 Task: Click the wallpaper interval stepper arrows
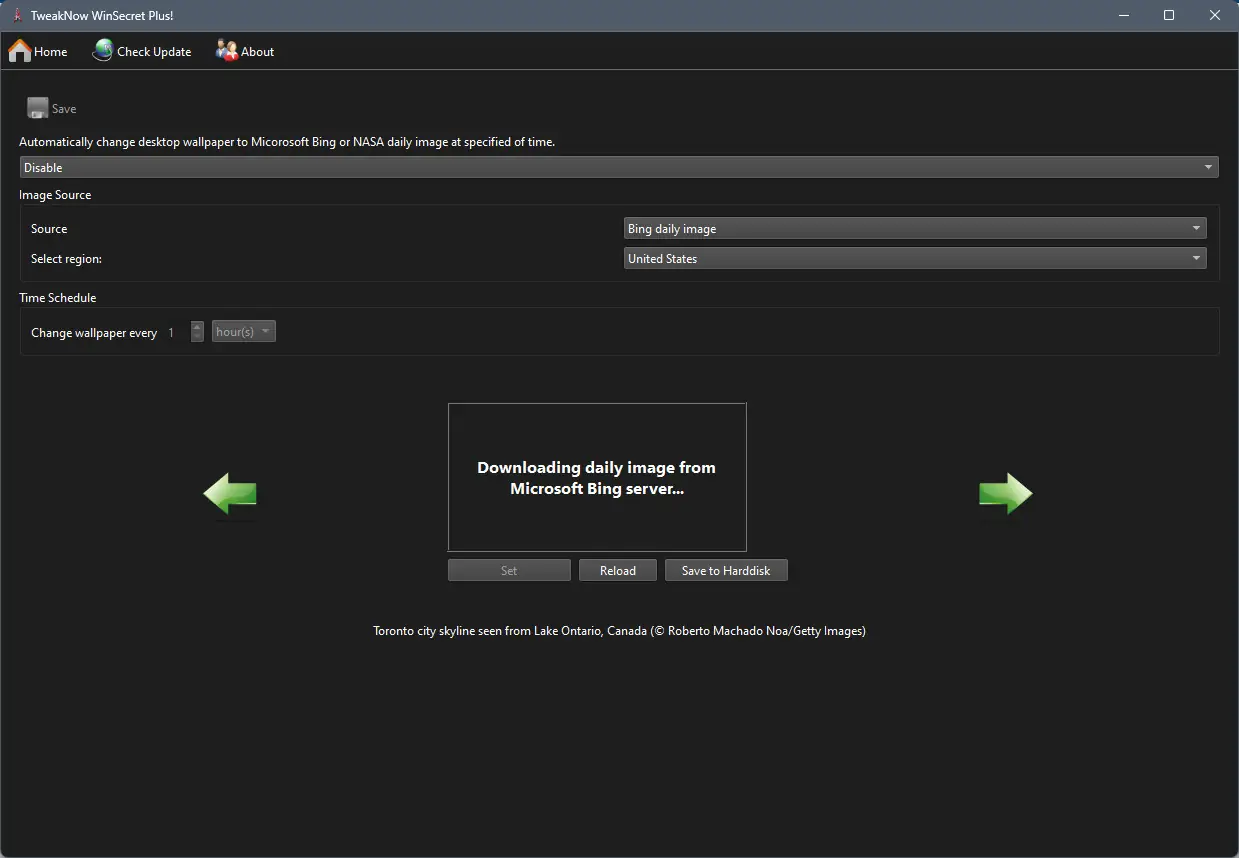[x=197, y=332]
